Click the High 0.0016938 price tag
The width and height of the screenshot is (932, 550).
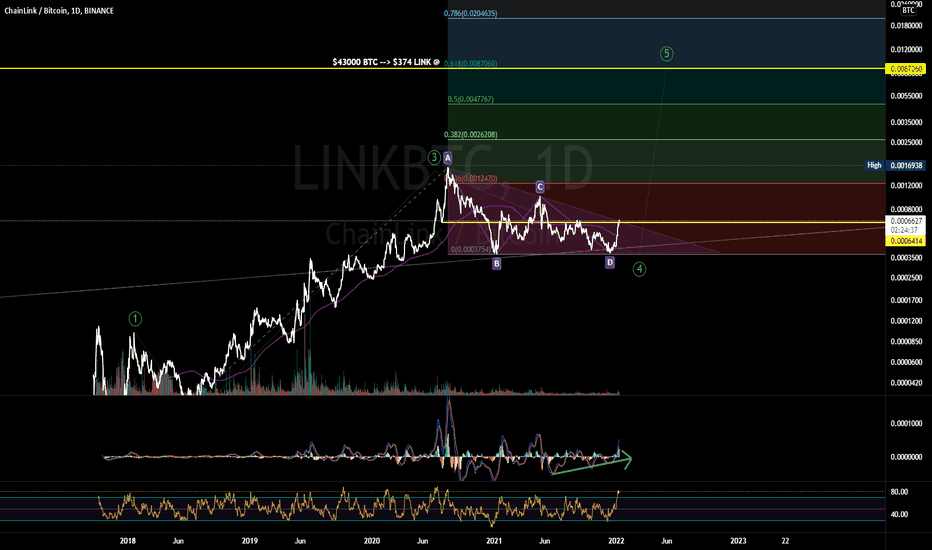[x=895, y=165]
